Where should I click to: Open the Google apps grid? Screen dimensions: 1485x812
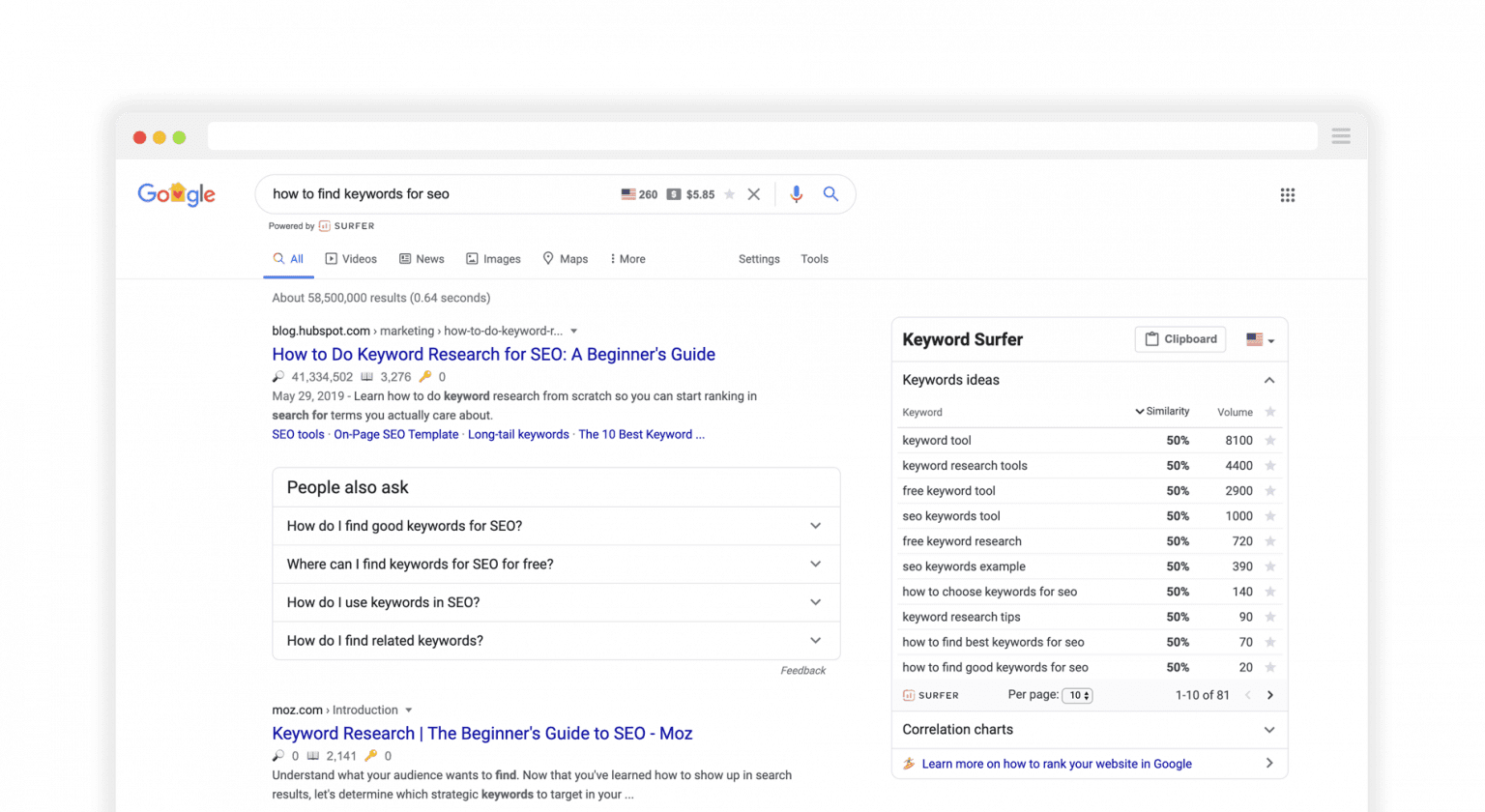[1288, 195]
